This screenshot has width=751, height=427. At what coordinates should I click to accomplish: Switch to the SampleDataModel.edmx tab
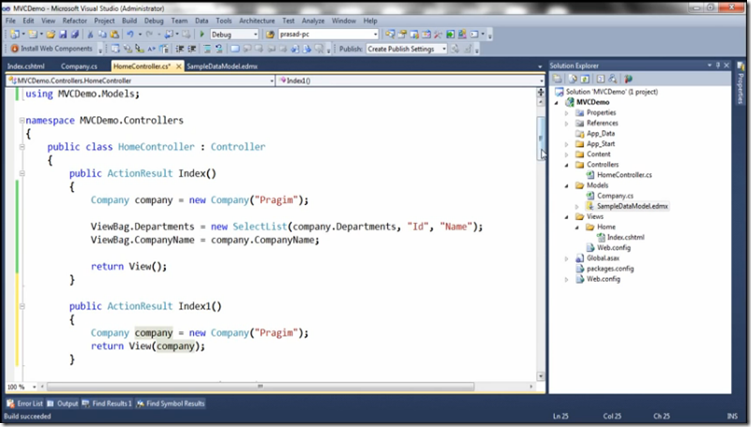(222, 66)
